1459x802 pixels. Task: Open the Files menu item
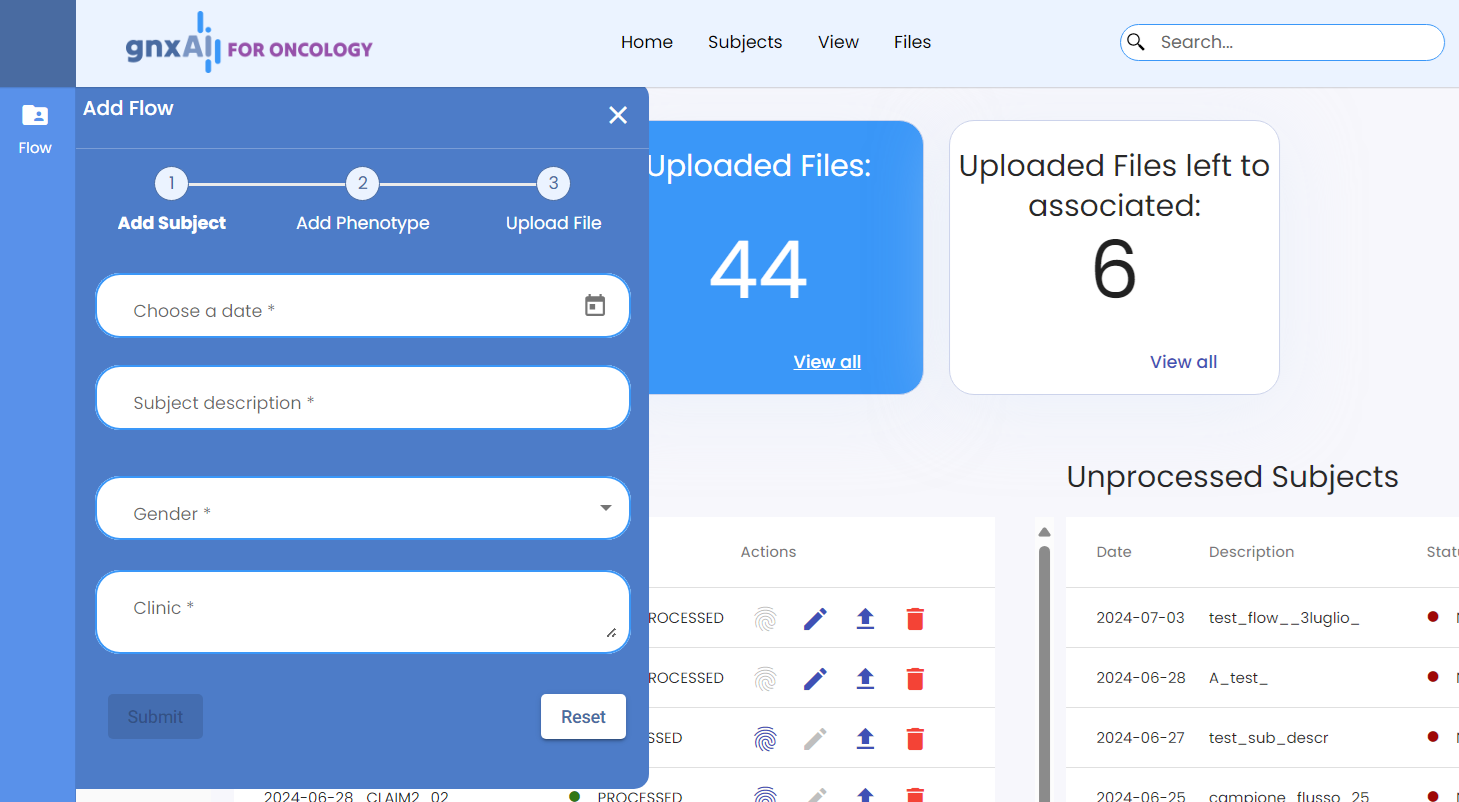(x=912, y=42)
